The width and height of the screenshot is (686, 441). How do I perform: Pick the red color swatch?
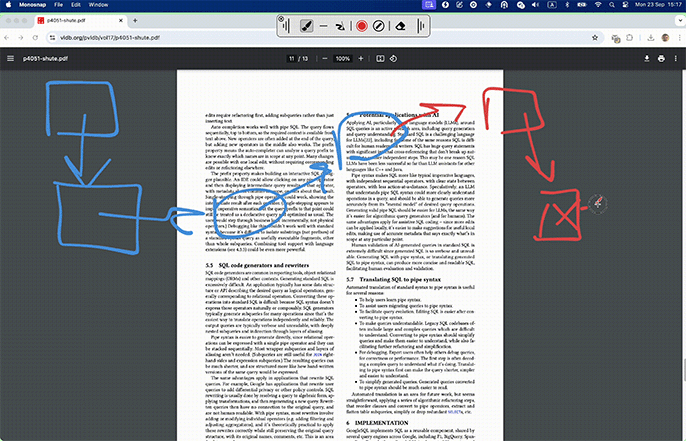point(362,25)
